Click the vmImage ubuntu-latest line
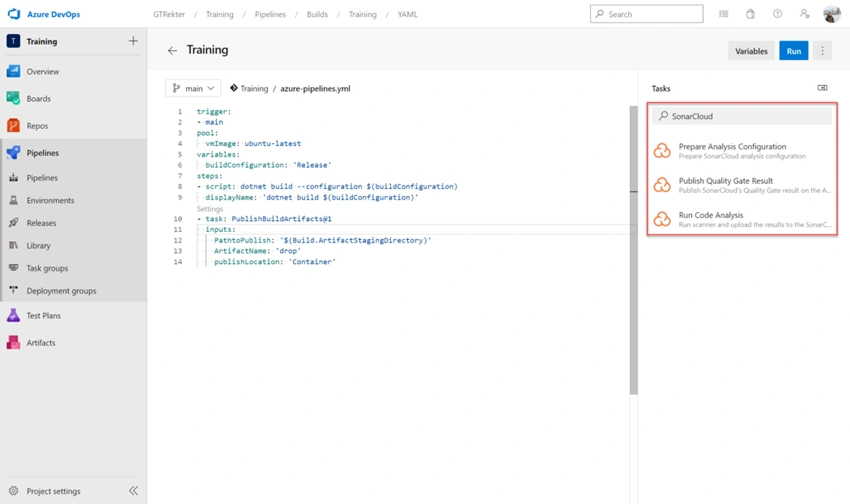This screenshot has width=850, height=504. tap(253, 144)
